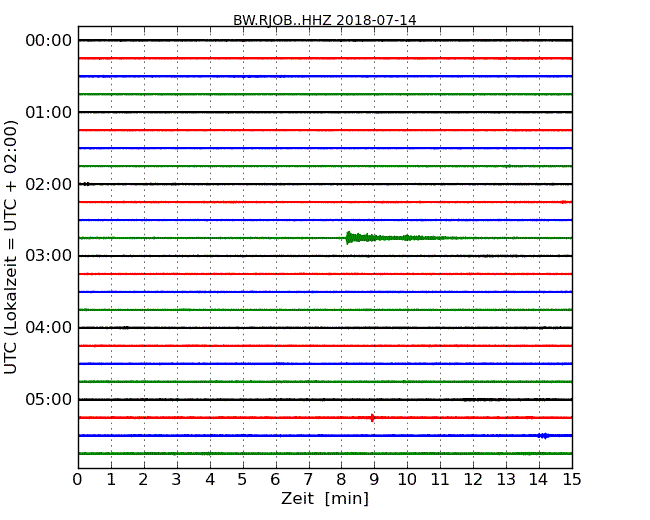This screenshot has width=650, height=520.
Task: Click x-axis tick label 0
Action: tap(78, 480)
